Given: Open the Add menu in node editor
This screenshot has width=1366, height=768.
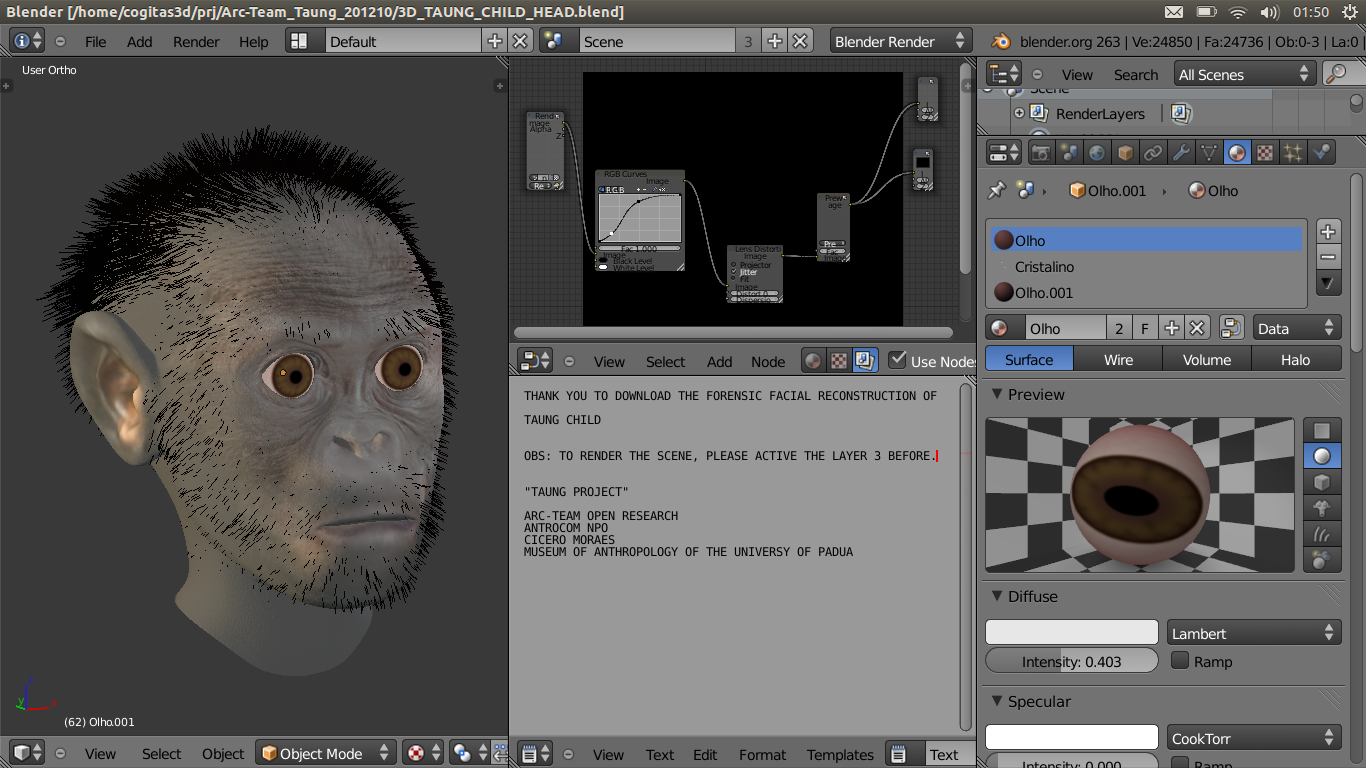Looking at the screenshot, I should click(x=719, y=362).
